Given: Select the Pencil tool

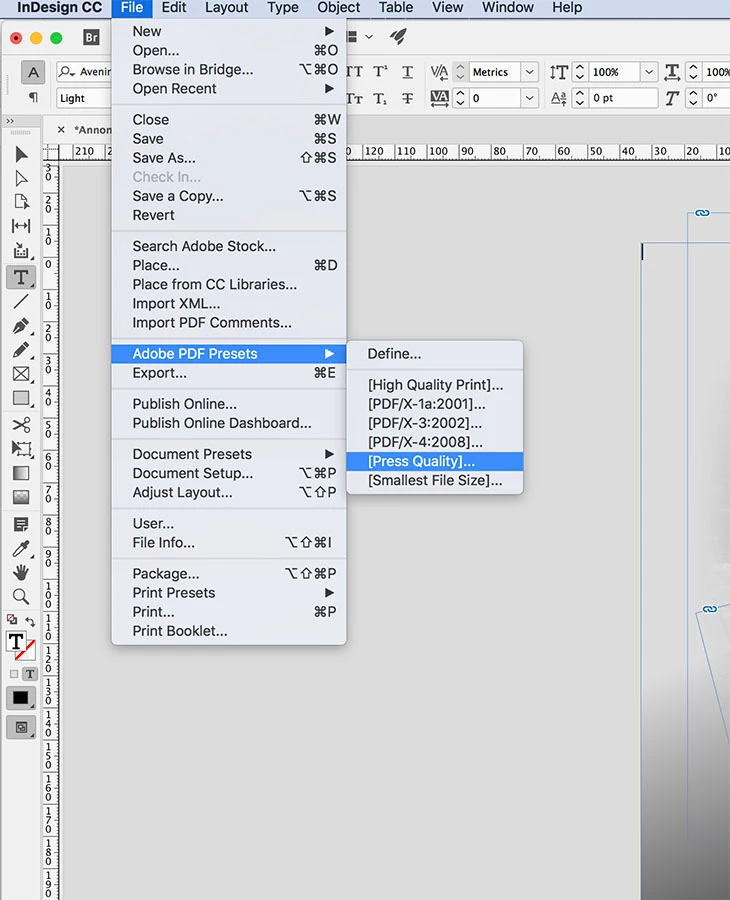Looking at the screenshot, I should [x=21, y=350].
